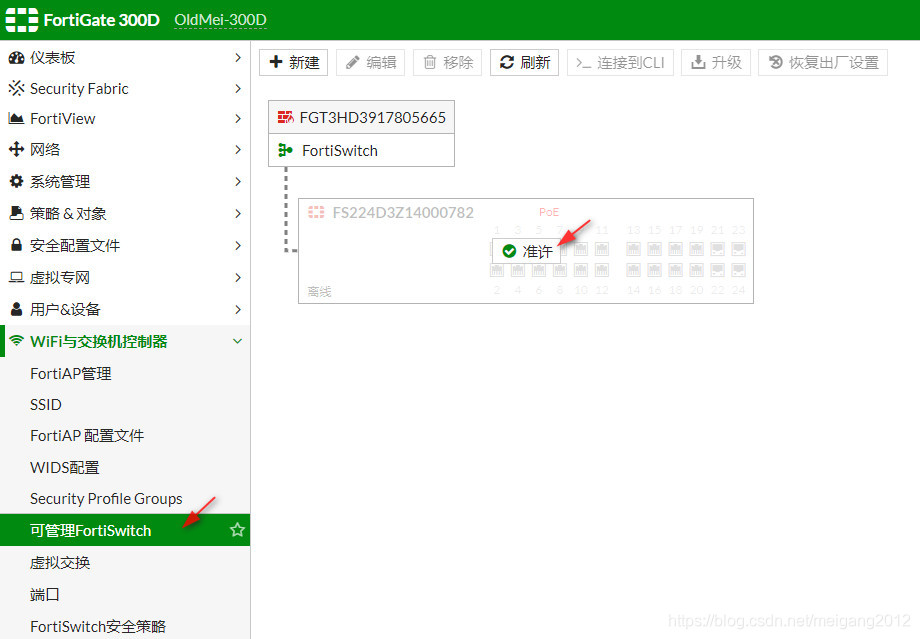Select 可管理FortiSwitch menu item
The image size is (920, 639).
click(125, 530)
